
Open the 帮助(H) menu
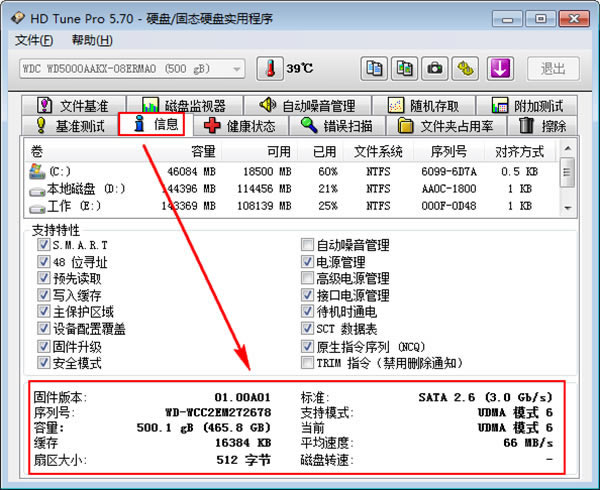[x=92, y=40]
